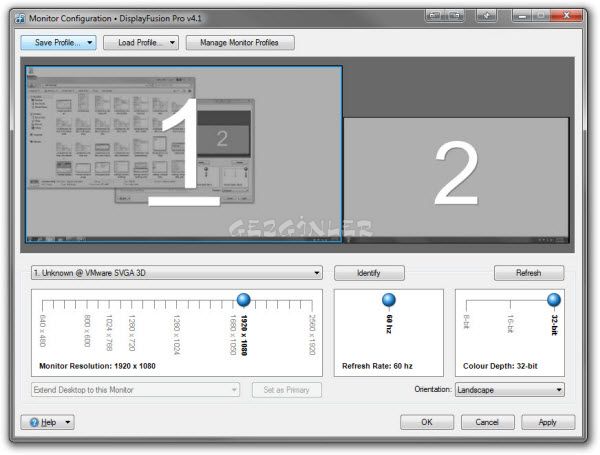Viewport: 600px width, 455px height.
Task: Select monitor 1 in the layout preview
Action: (184, 154)
